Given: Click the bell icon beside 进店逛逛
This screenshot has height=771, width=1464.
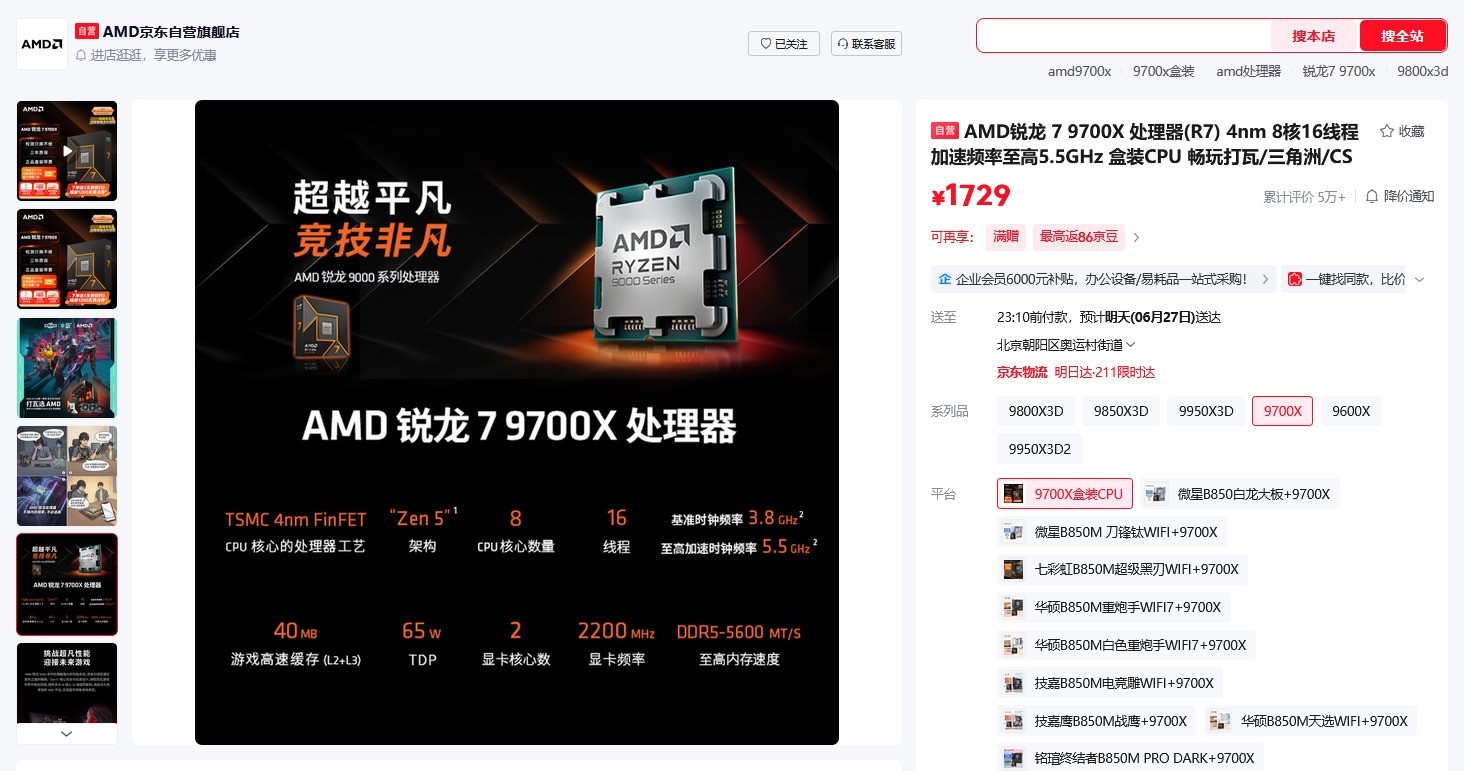Looking at the screenshot, I should 81,55.
